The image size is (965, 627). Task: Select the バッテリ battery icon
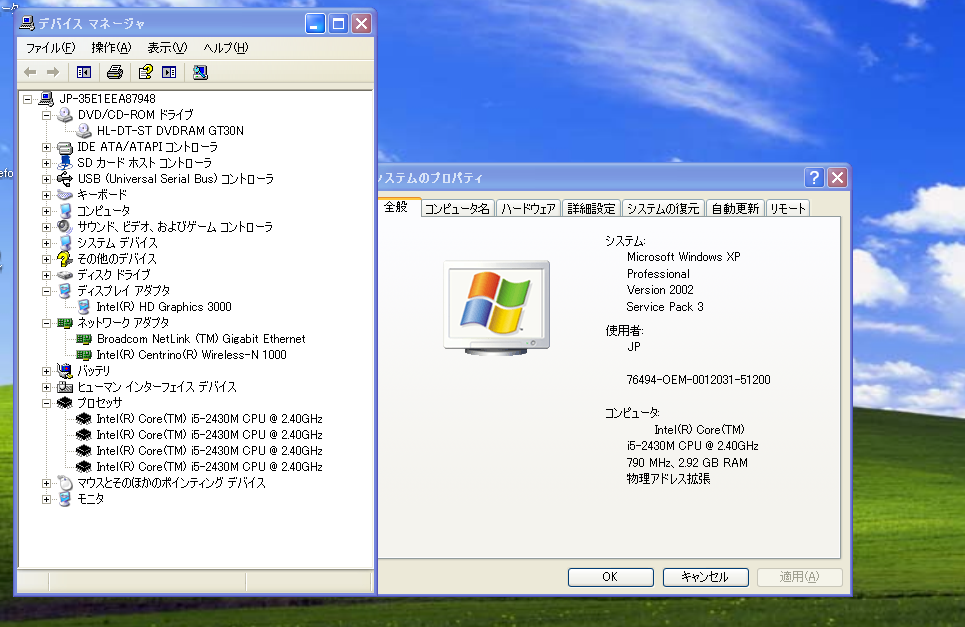65,371
